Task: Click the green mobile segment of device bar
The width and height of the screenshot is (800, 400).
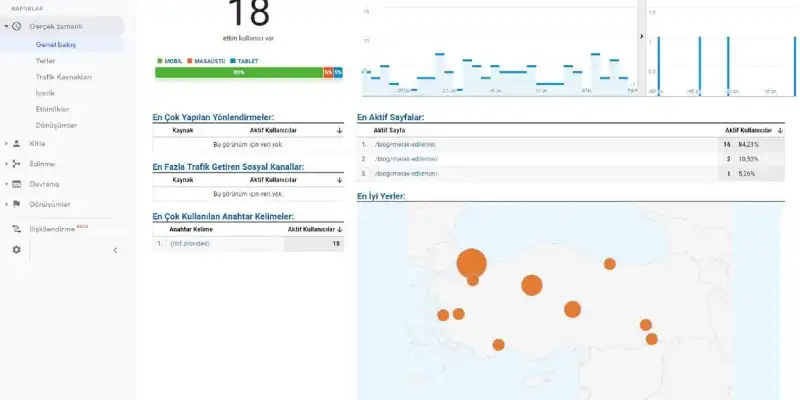Action: (238, 72)
